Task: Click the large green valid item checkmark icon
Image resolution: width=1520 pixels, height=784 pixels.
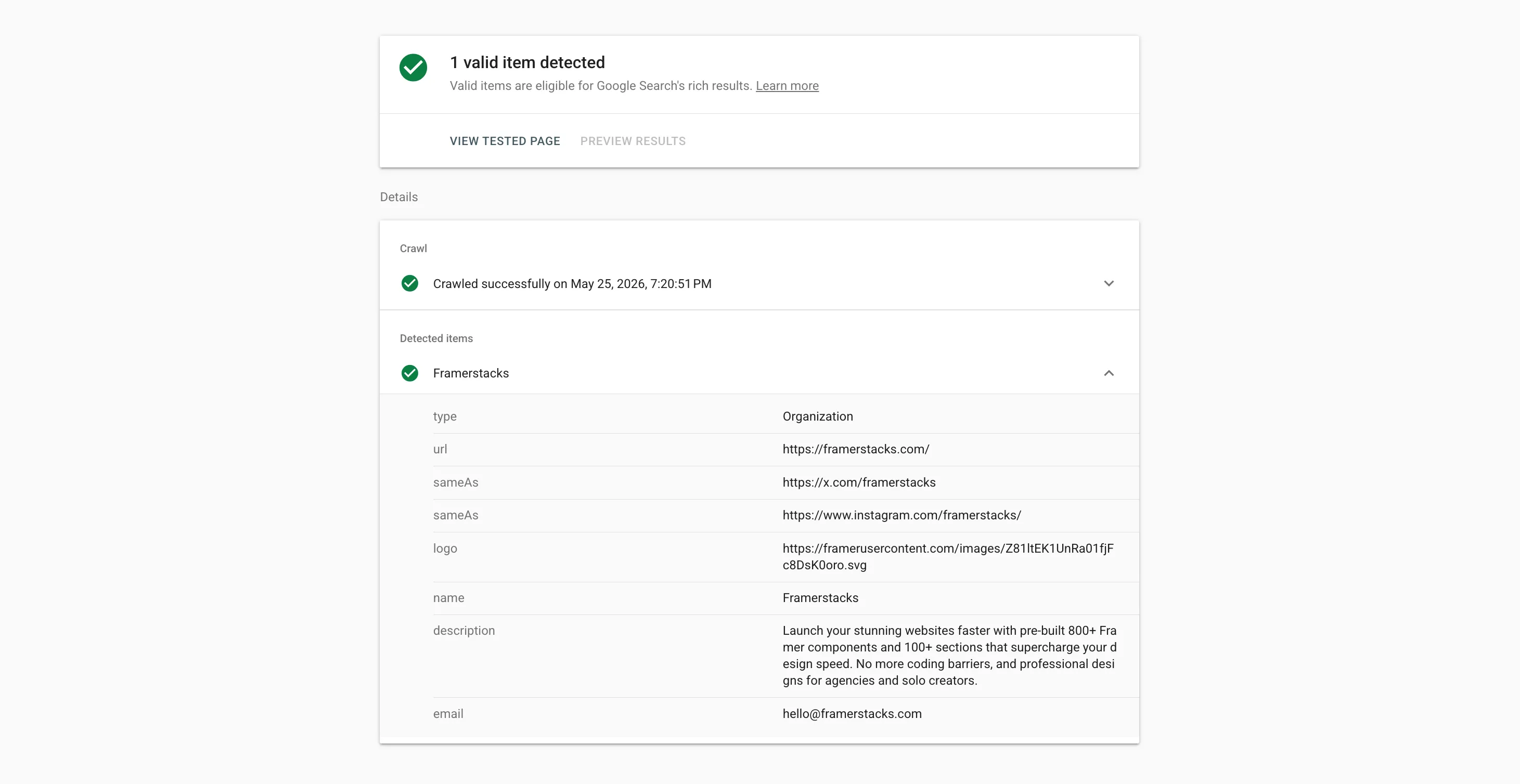Action: point(413,68)
